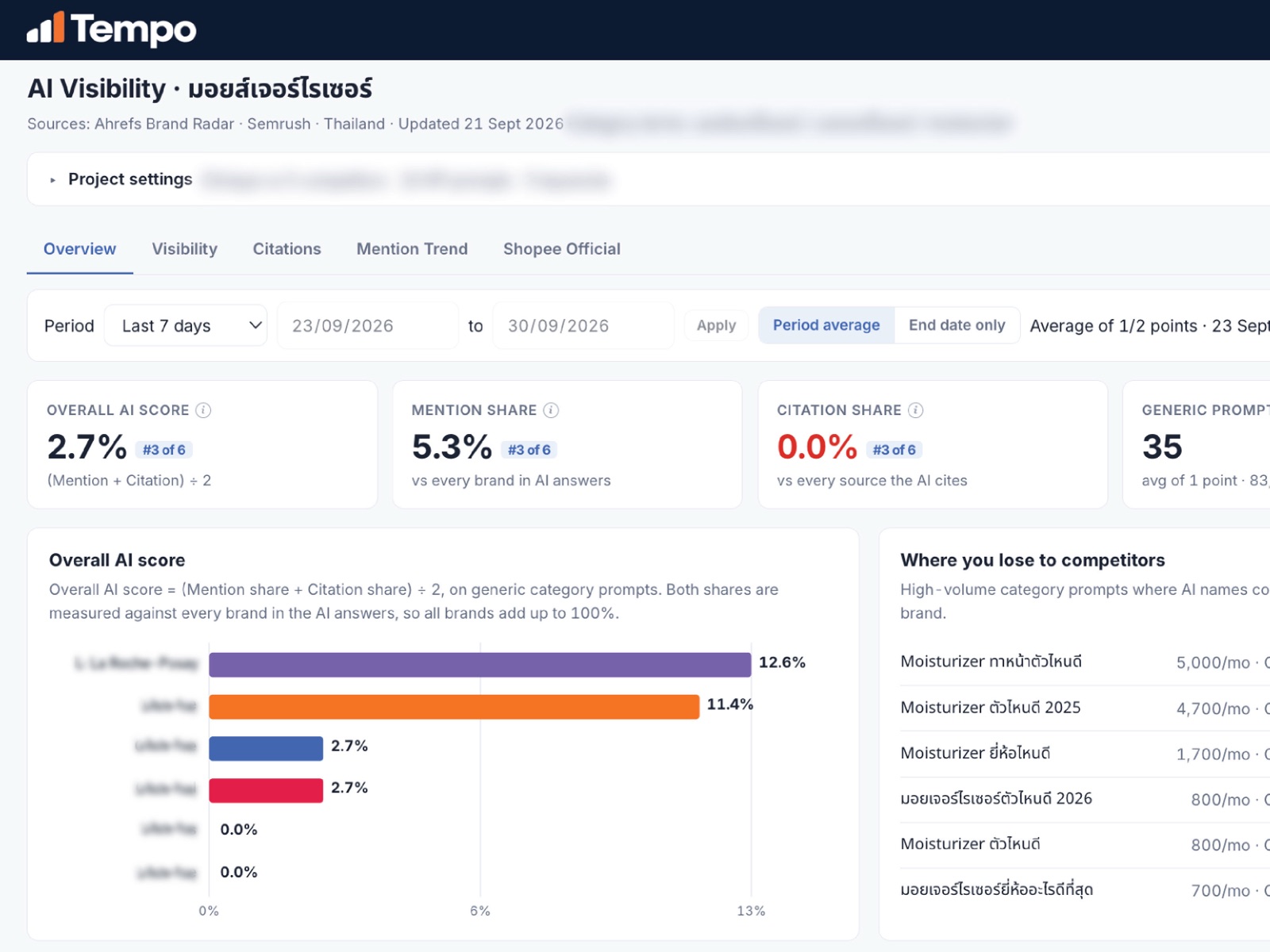The height and width of the screenshot is (952, 1270).
Task: Switch to the Overview tab
Action: (x=79, y=249)
